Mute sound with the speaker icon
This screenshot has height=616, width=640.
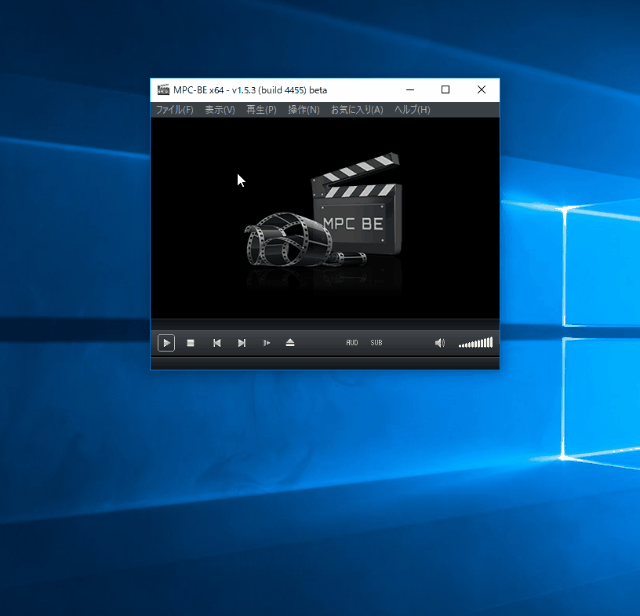click(440, 343)
